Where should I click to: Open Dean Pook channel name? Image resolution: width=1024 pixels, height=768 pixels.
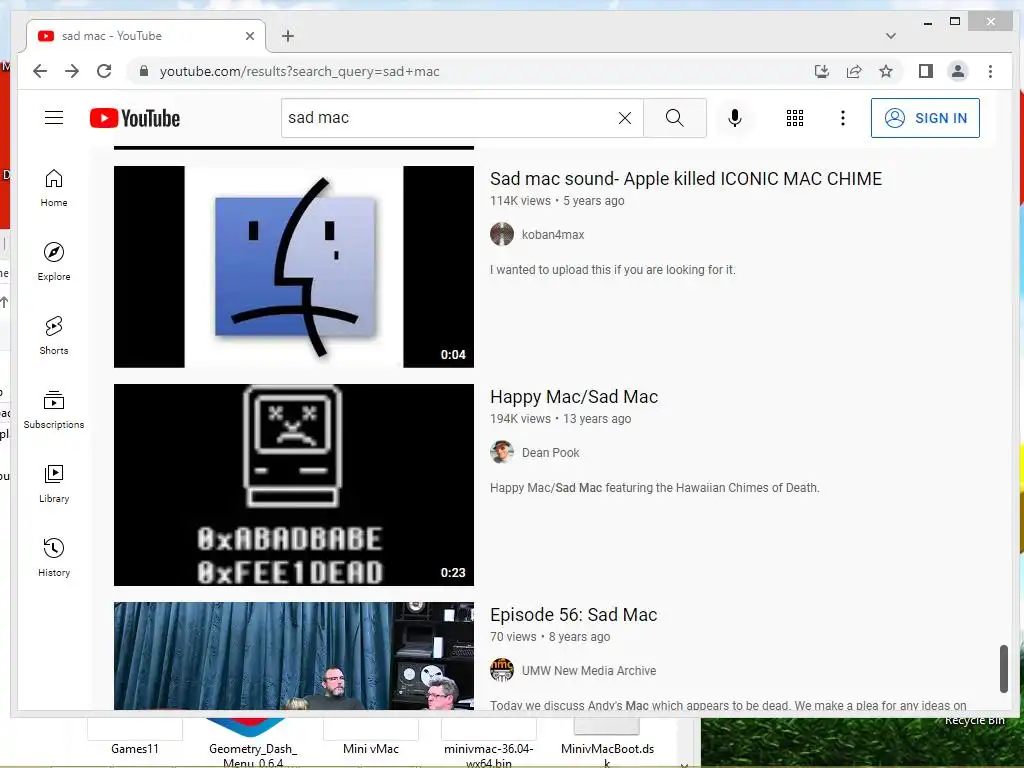tap(551, 453)
